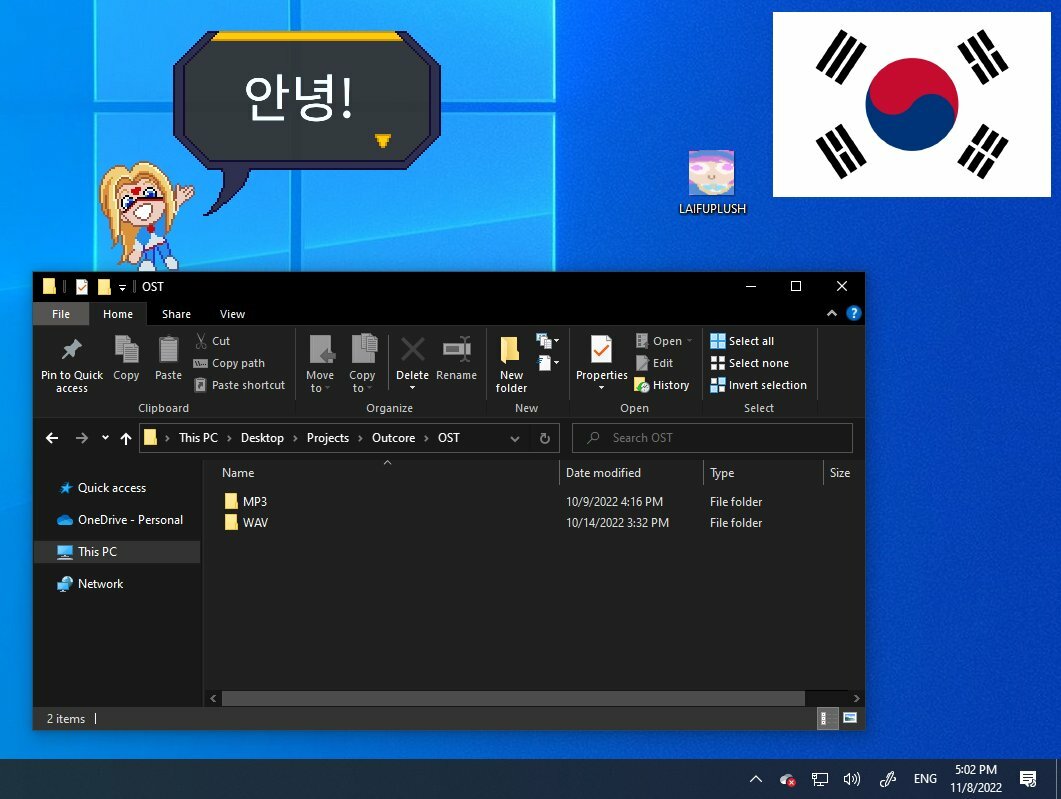Click Properties icon in title bar quick access
This screenshot has height=799, width=1061.
coord(81,287)
